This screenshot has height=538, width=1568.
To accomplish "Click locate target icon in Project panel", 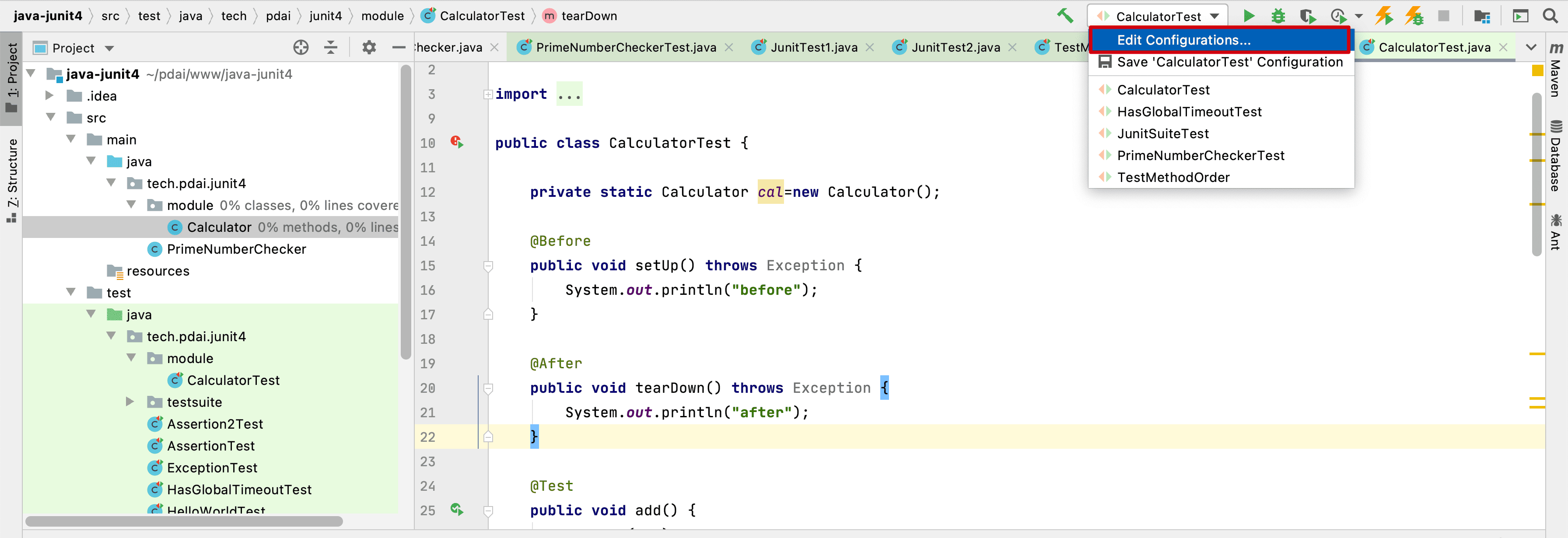I will pyautogui.click(x=301, y=48).
